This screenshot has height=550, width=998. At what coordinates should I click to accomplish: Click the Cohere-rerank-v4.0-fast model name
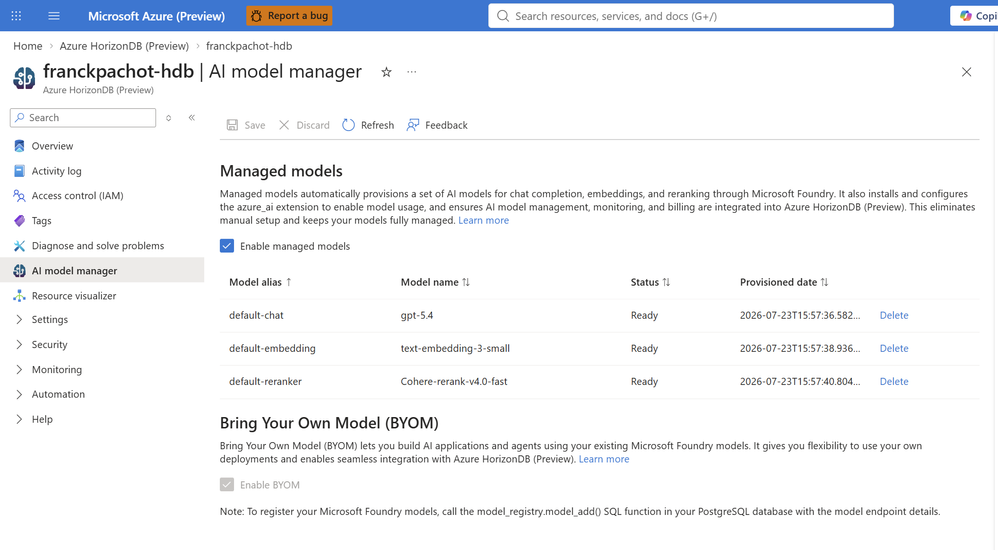(454, 381)
